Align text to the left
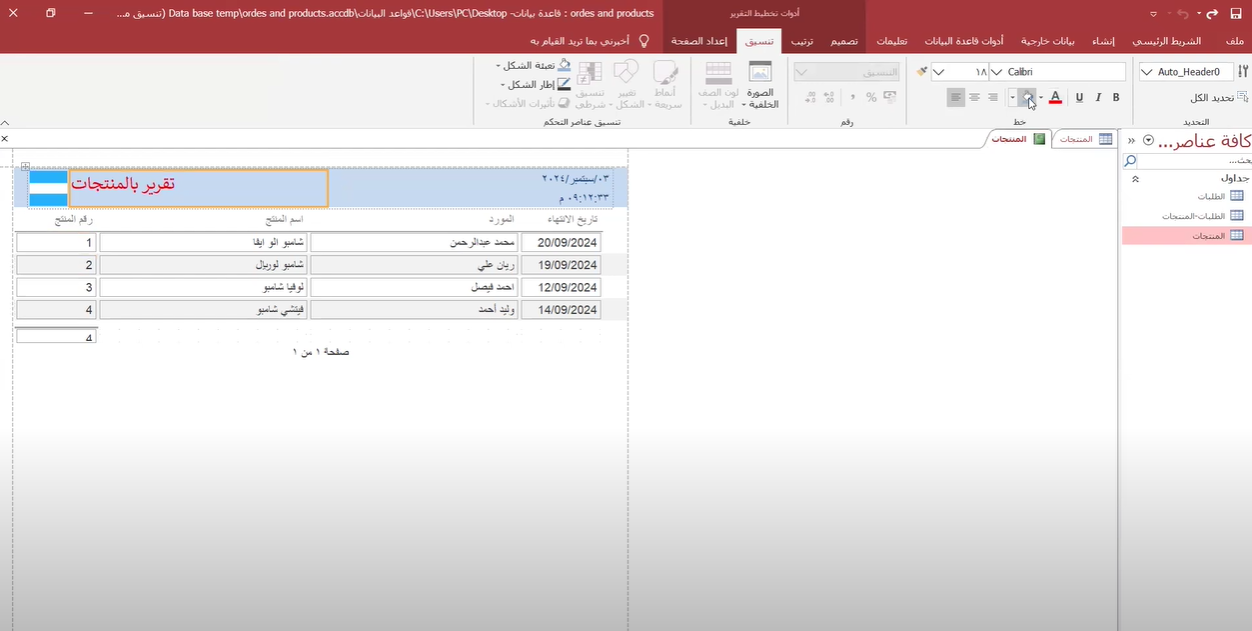 pos(956,97)
